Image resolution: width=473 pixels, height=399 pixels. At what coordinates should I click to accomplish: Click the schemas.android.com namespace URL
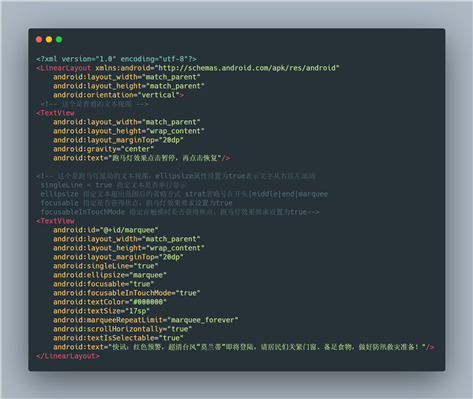(248, 68)
